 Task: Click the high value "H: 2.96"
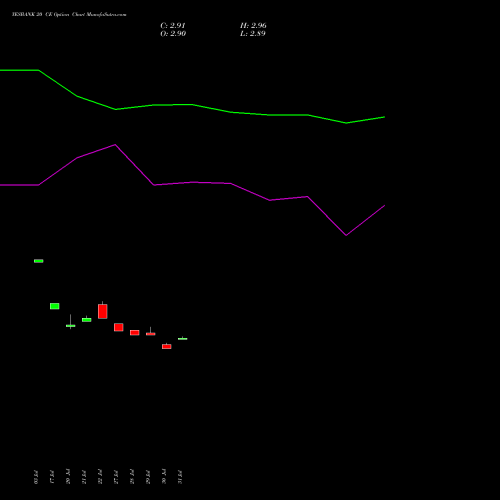click(253, 25)
